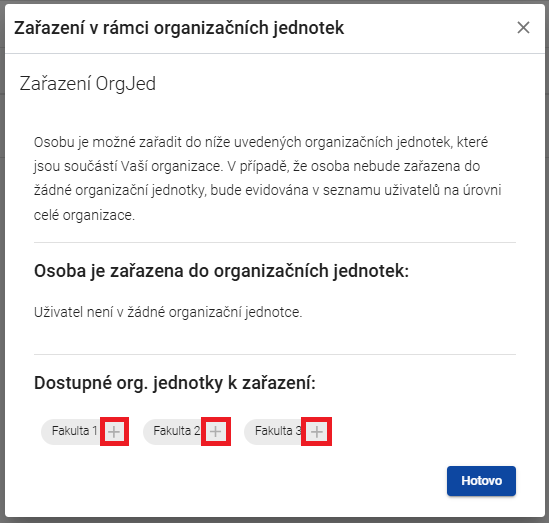The image size is (549, 523).
Task: Confirm with the Hotovo button
Action: [x=481, y=481]
